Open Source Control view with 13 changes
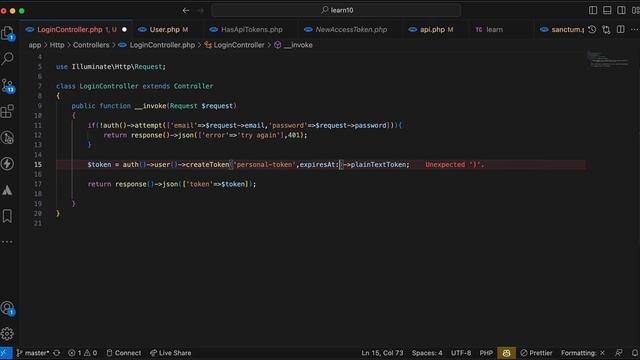Viewport: 640px width, 360px height. pos(8,85)
